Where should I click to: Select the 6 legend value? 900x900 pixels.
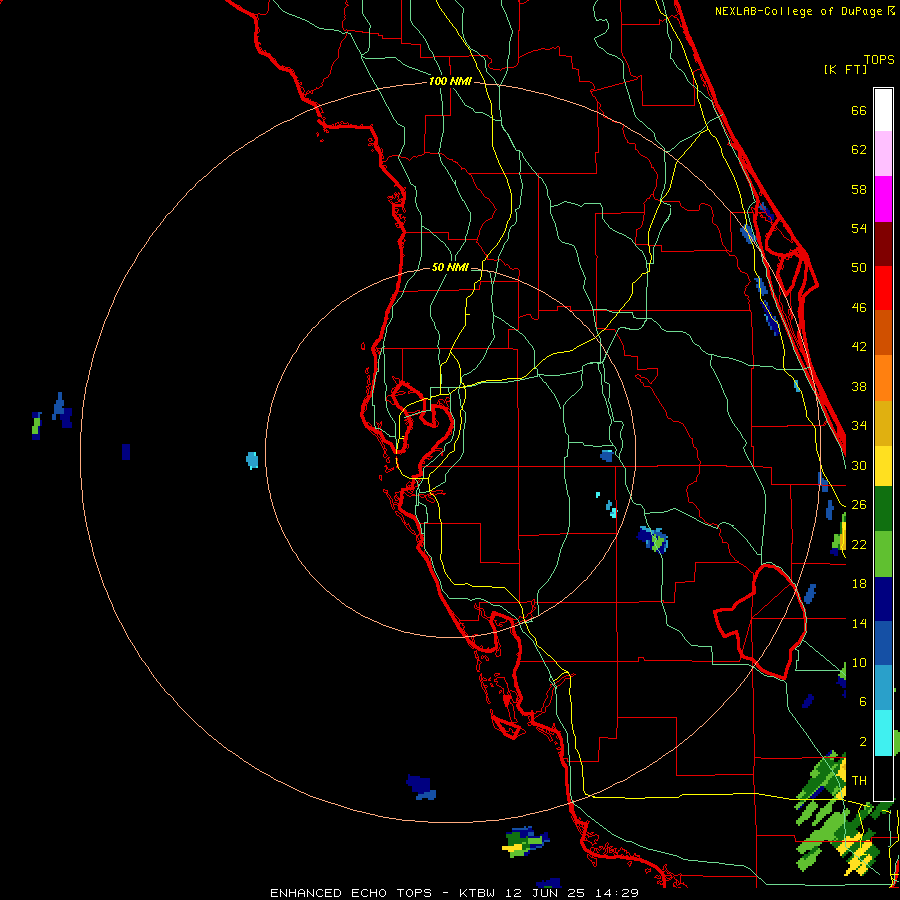(x=863, y=702)
